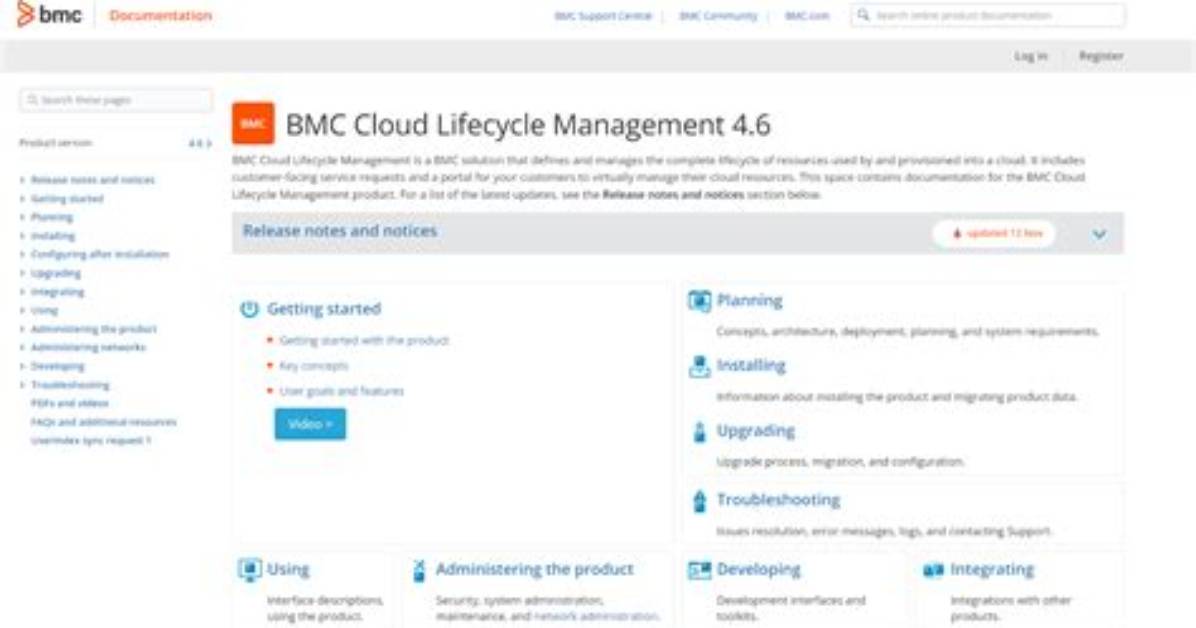Expand the arrow beside Planning in sidebar

[22, 217]
